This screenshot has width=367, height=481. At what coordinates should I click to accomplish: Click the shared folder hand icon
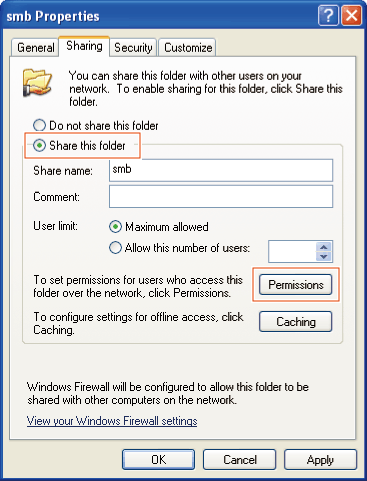(37, 82)
